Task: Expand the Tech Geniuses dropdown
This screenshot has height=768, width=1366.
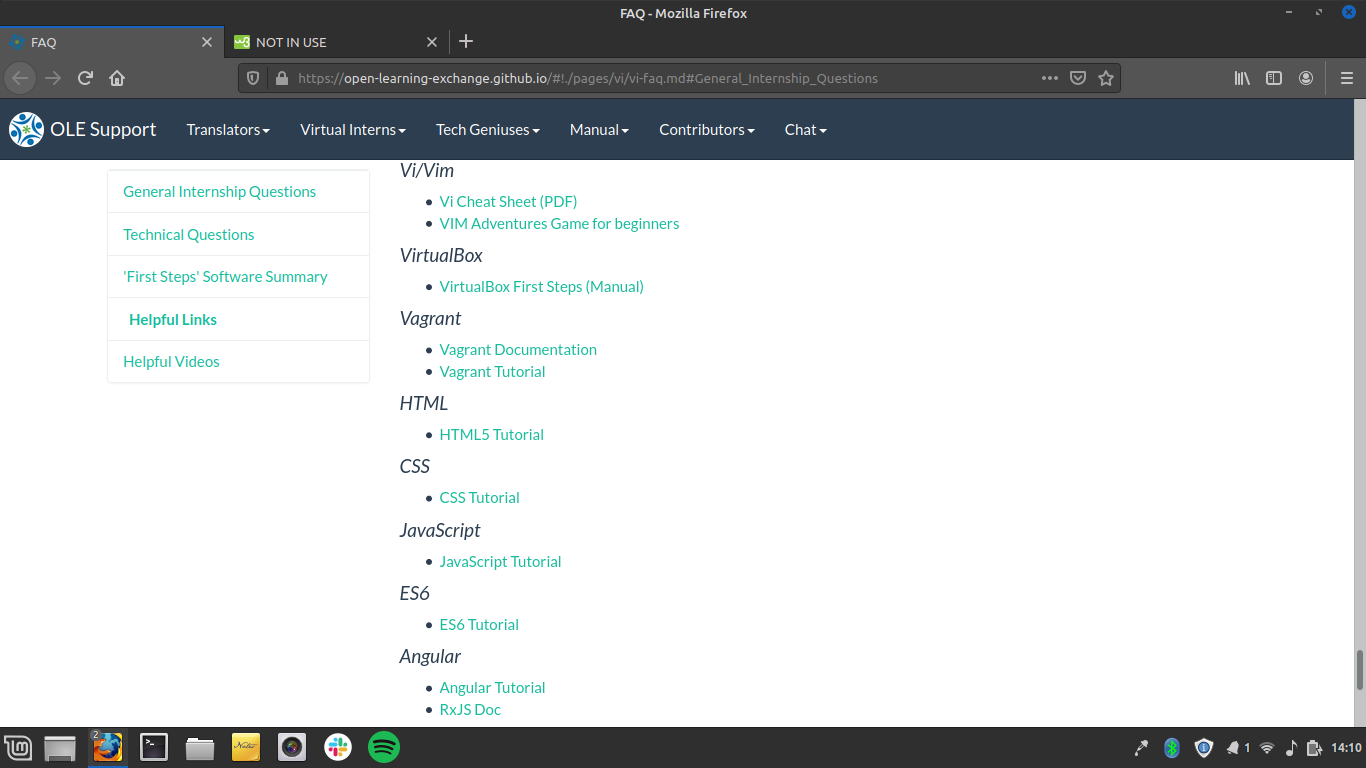Action: point(488,129)
